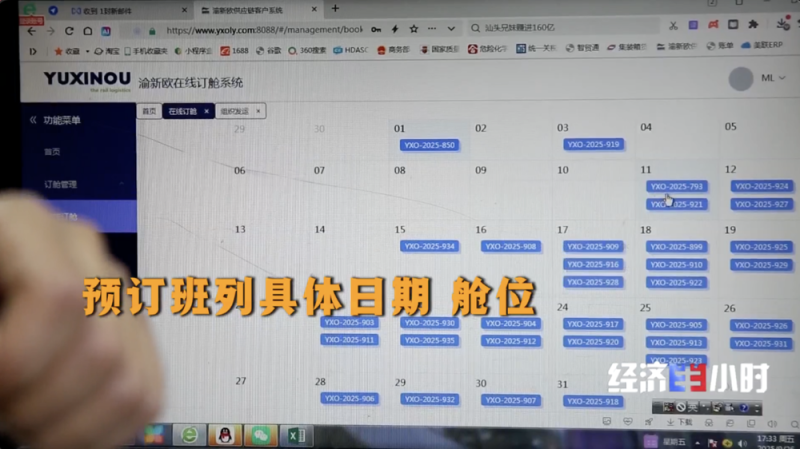Click the scissors screenshot icon in the toolbar

(x=673, y=25)
